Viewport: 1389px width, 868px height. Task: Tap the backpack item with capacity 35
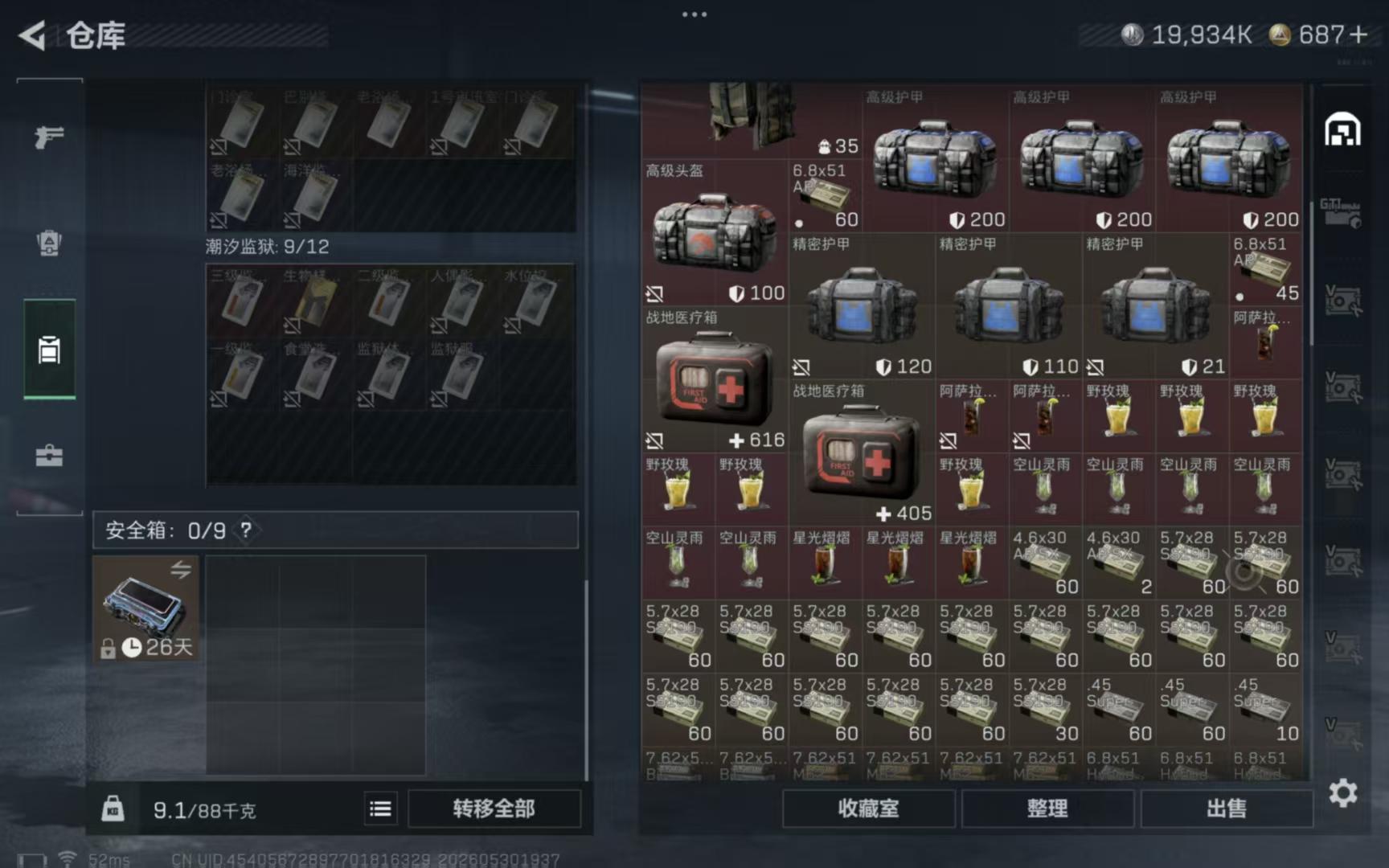tap(752, 120)
